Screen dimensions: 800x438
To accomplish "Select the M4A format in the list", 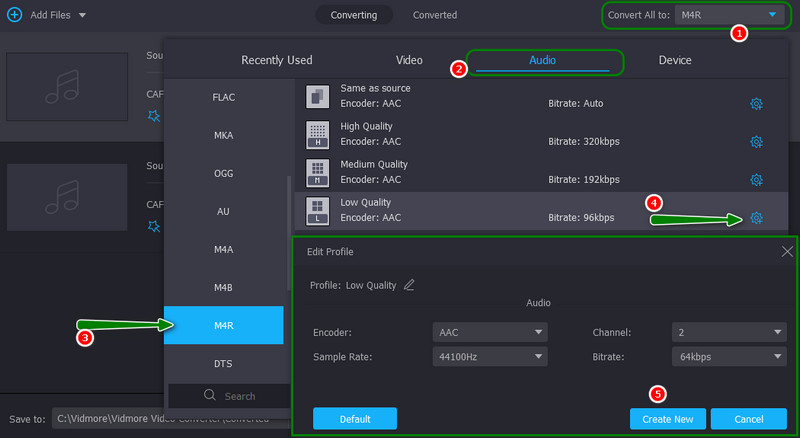I will click(223, 250).
